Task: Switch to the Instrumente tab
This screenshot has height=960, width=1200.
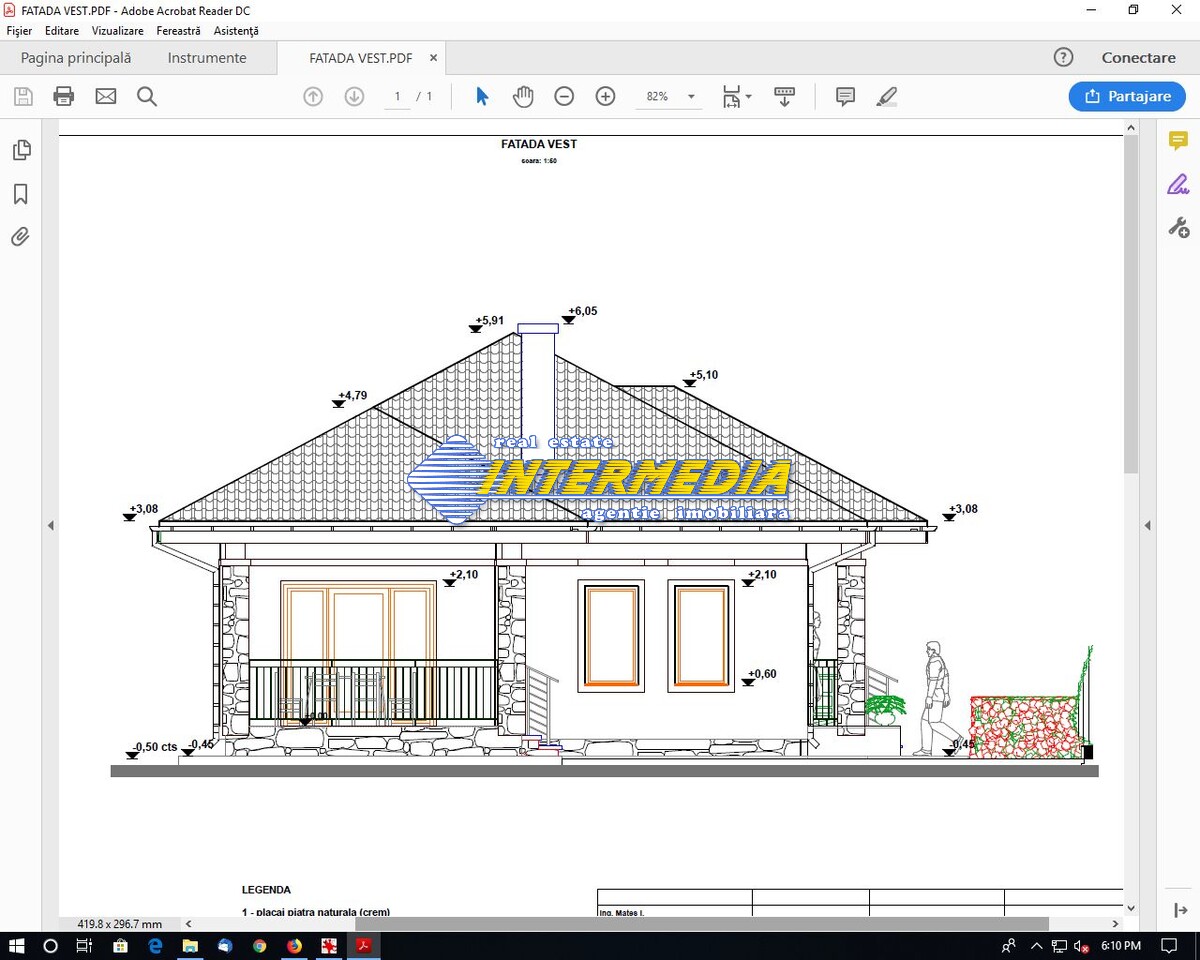Action: 207,58
